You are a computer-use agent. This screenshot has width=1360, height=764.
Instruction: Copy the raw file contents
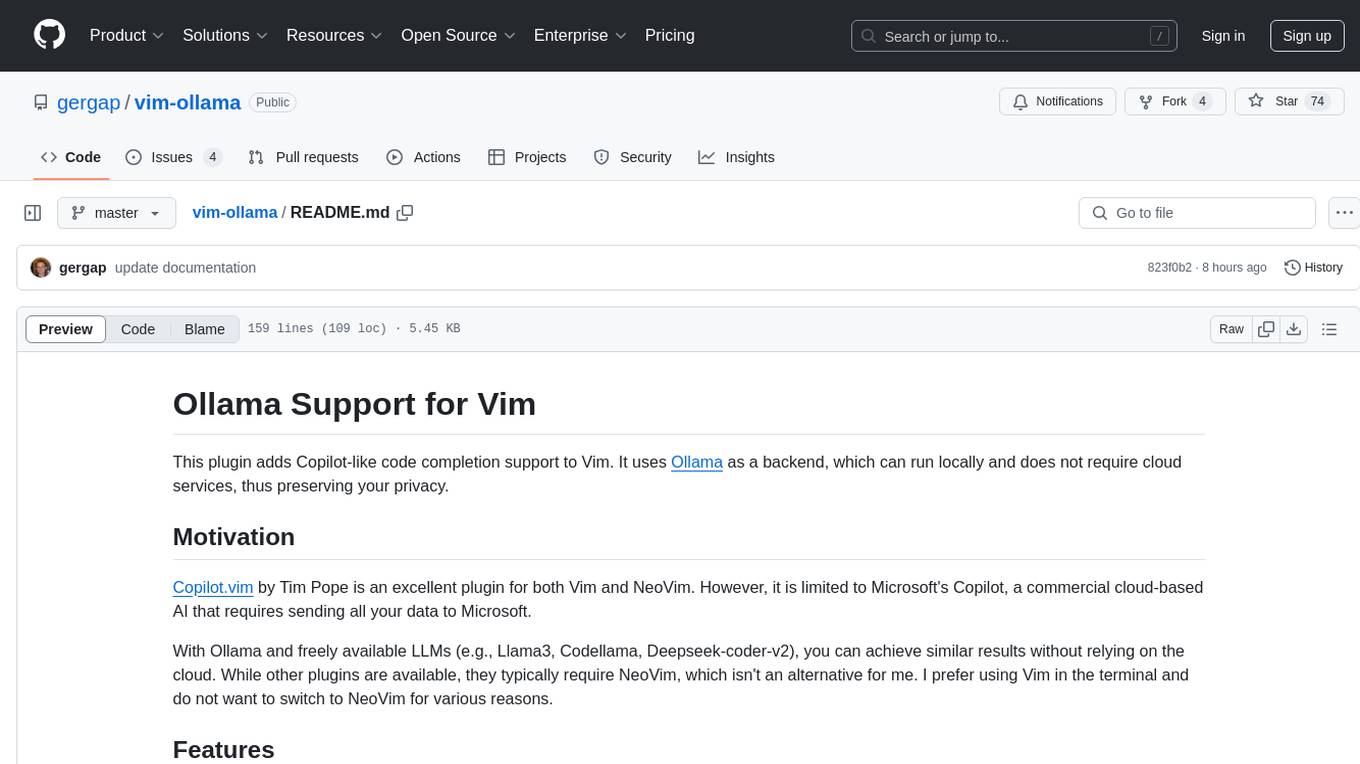point(1266,329)
